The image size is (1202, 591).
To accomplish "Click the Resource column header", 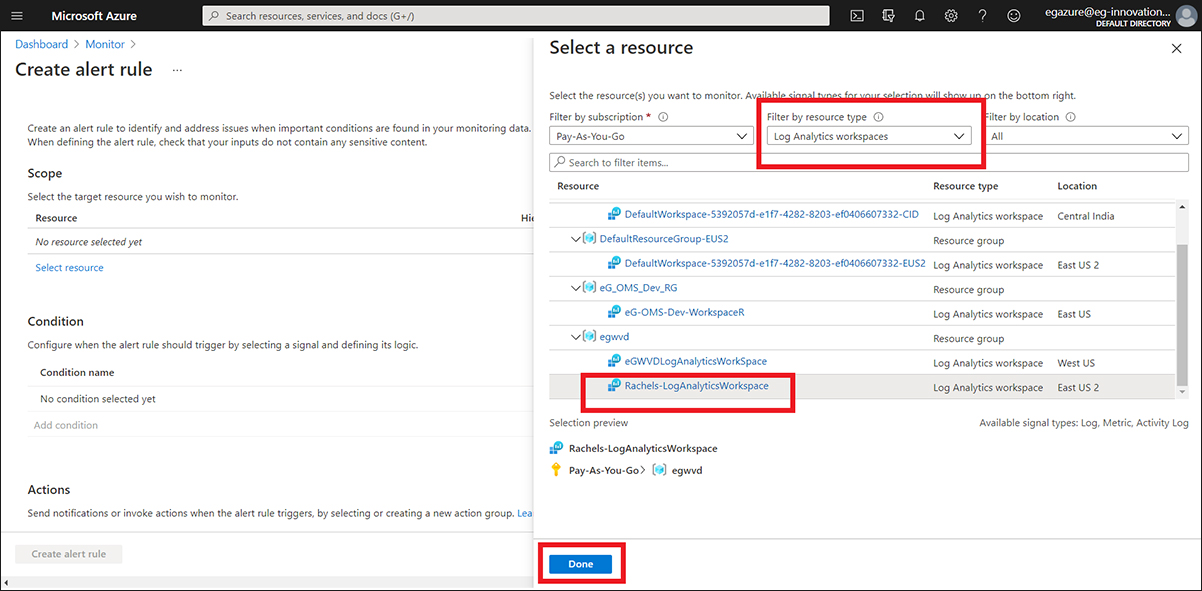I will (x=578, y=186).
